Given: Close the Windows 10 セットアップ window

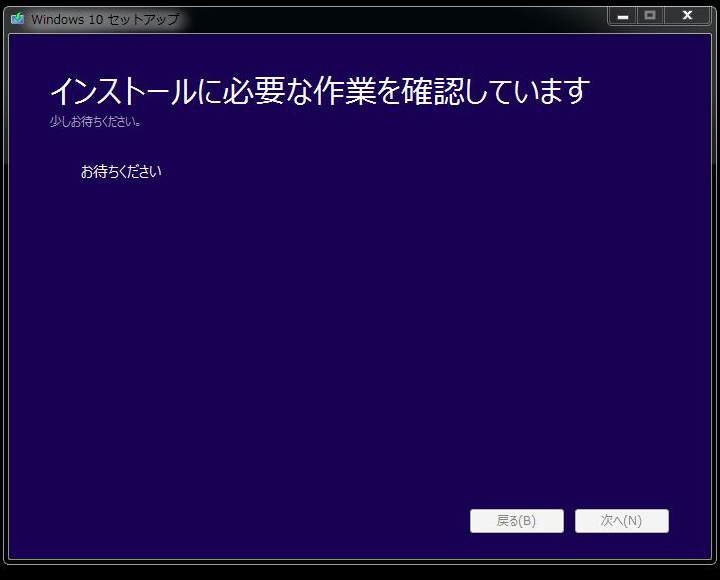Looking at the screenshot, I should [687, 16].
